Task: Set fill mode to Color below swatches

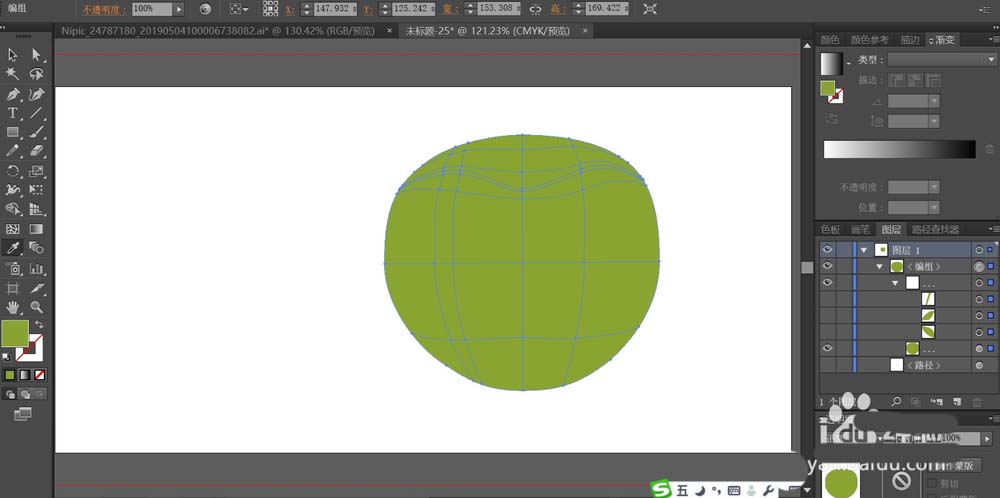Action: 10,375
